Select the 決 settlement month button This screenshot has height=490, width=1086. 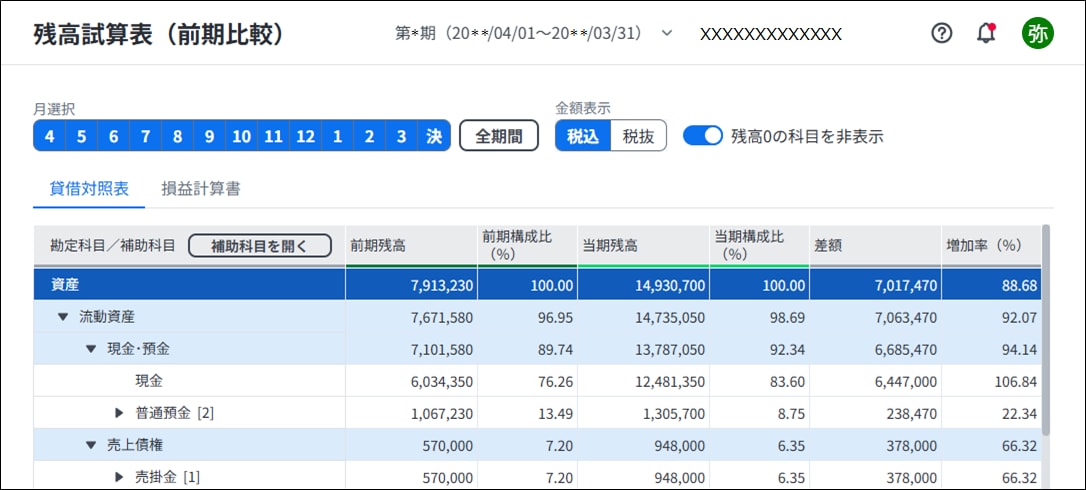pos(434,136)
